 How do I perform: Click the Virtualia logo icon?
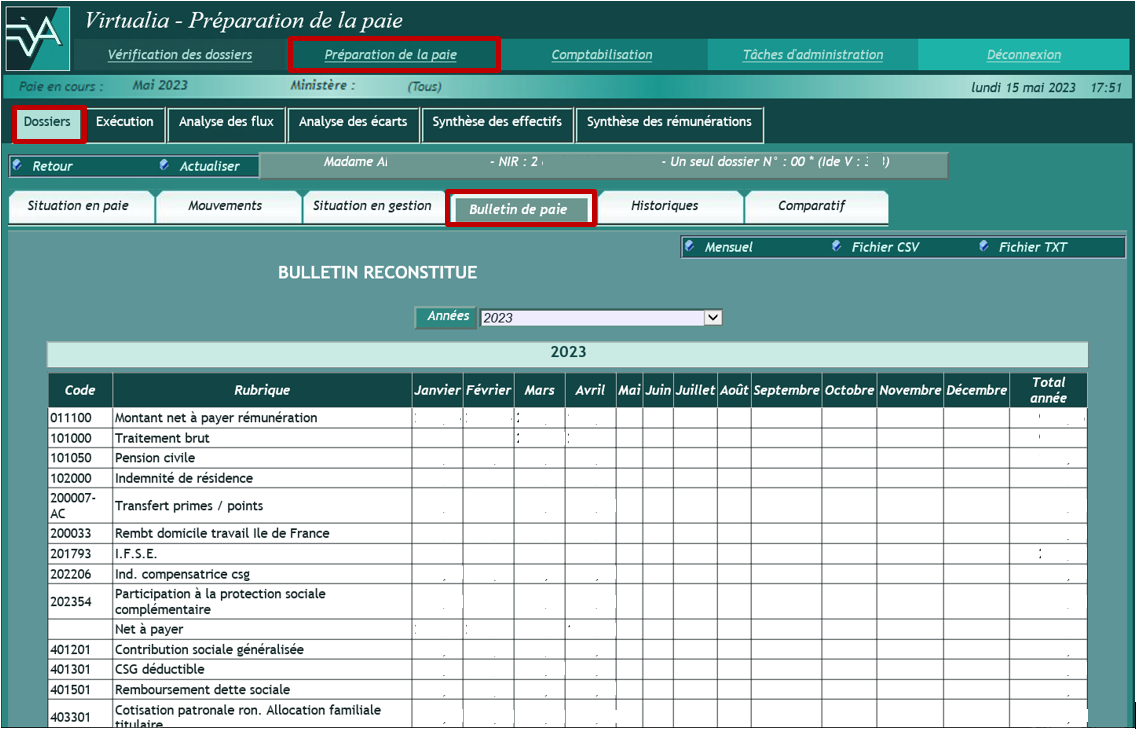coord(36,38)
